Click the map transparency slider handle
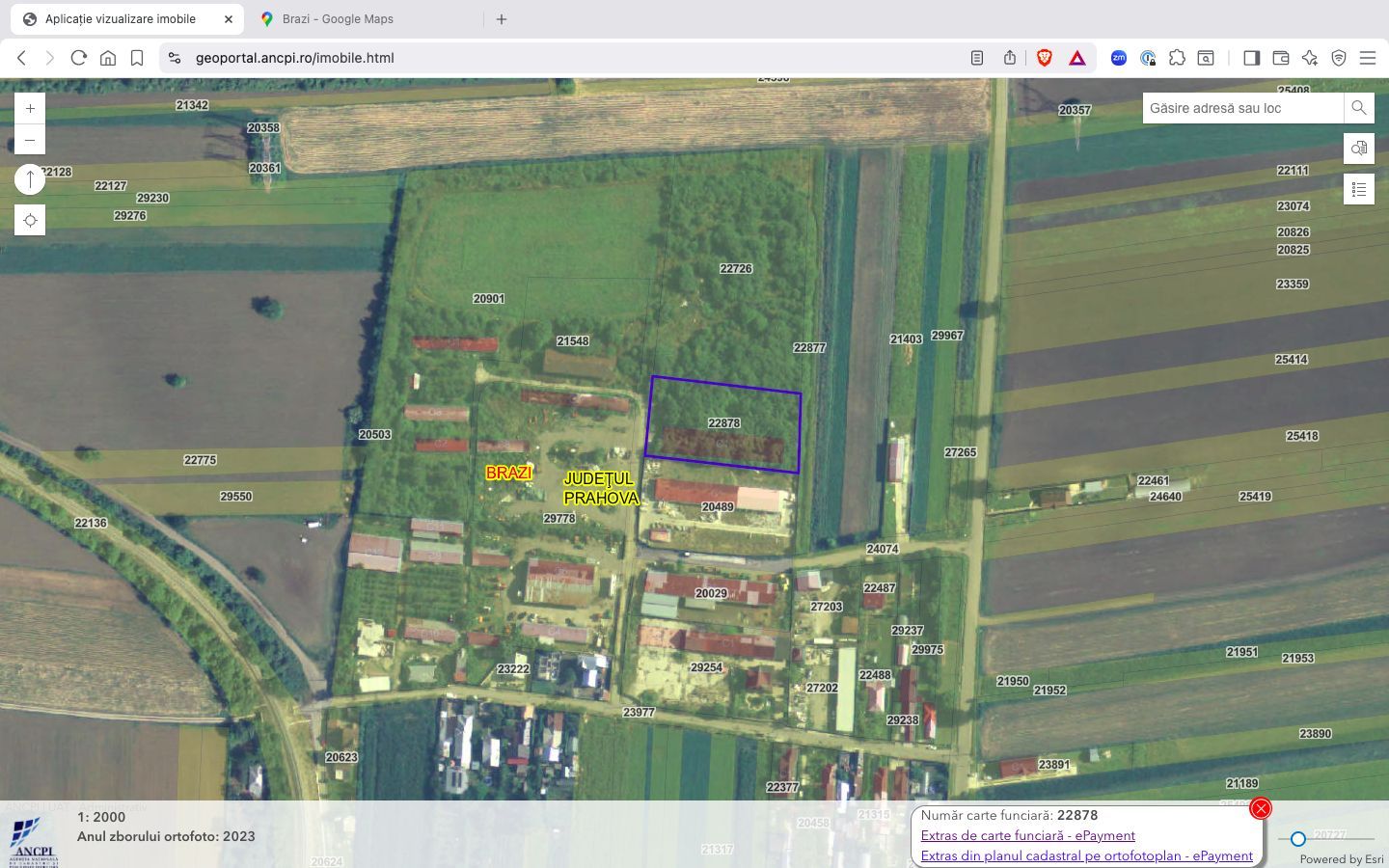Viewport: 1389px width, 868px height. [1297, 839]
